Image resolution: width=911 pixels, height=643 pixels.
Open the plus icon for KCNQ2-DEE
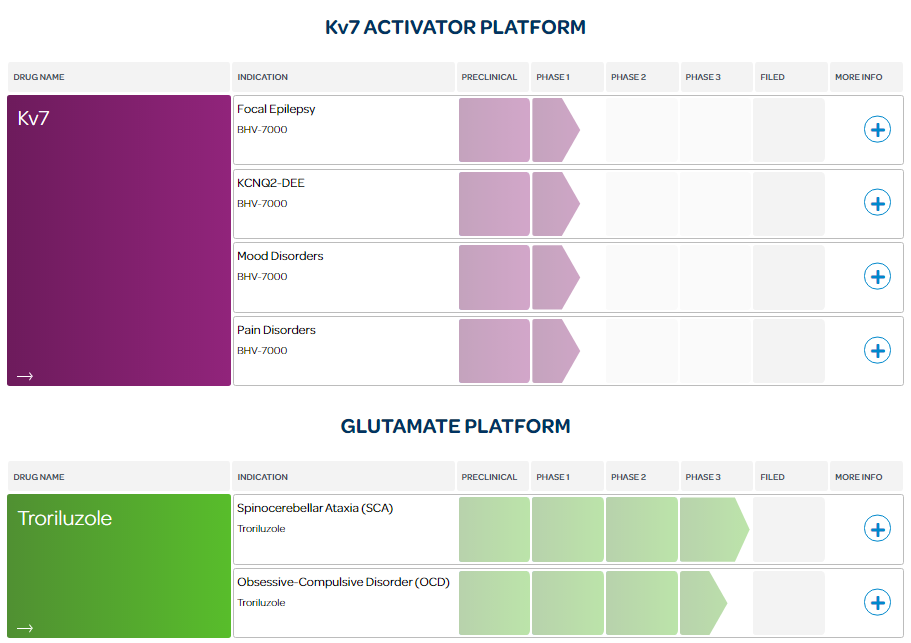[877, 203]
